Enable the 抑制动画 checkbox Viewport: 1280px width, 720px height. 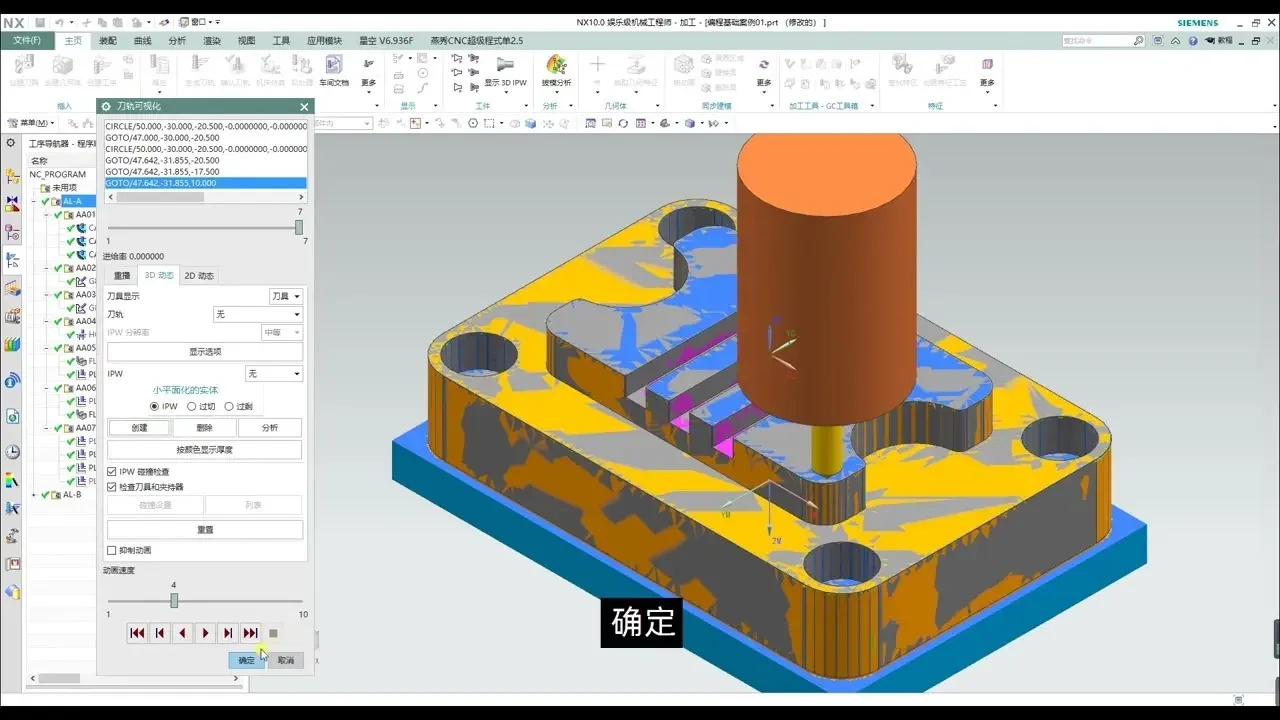[x=112, y=551]
